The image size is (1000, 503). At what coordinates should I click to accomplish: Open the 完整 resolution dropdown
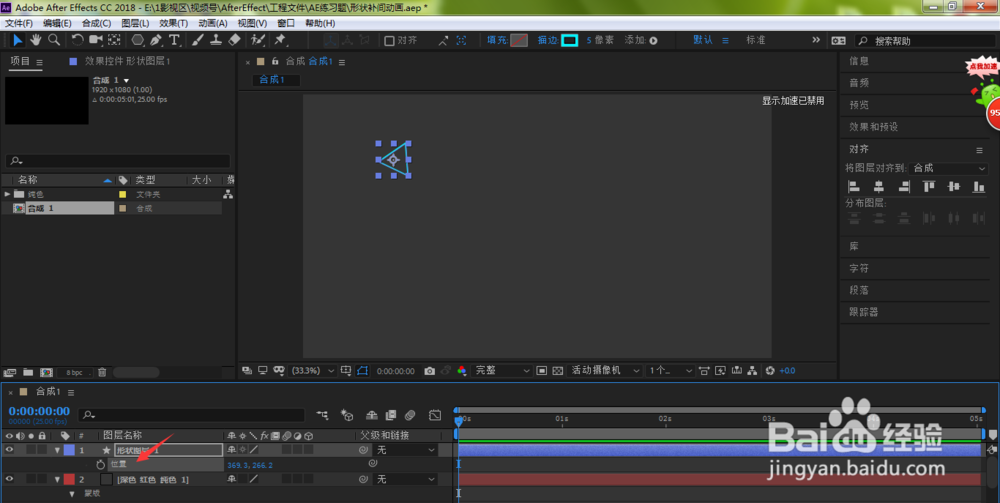(503, 370)
